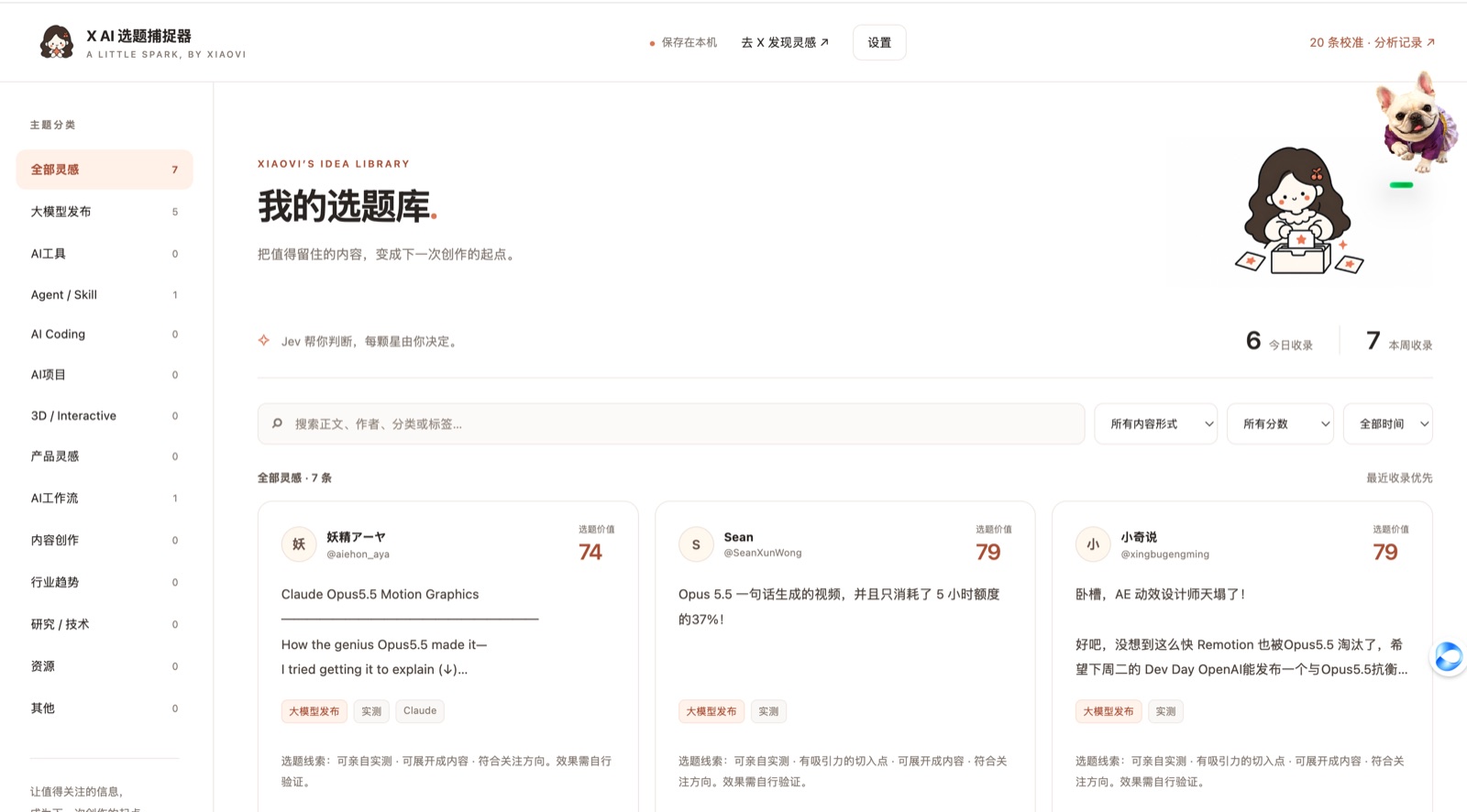Image resolution: width=1467 pixels, height=812 pixels.
Task: Click @xingbugengming handle text
Action: click(x=1165, y=554)
